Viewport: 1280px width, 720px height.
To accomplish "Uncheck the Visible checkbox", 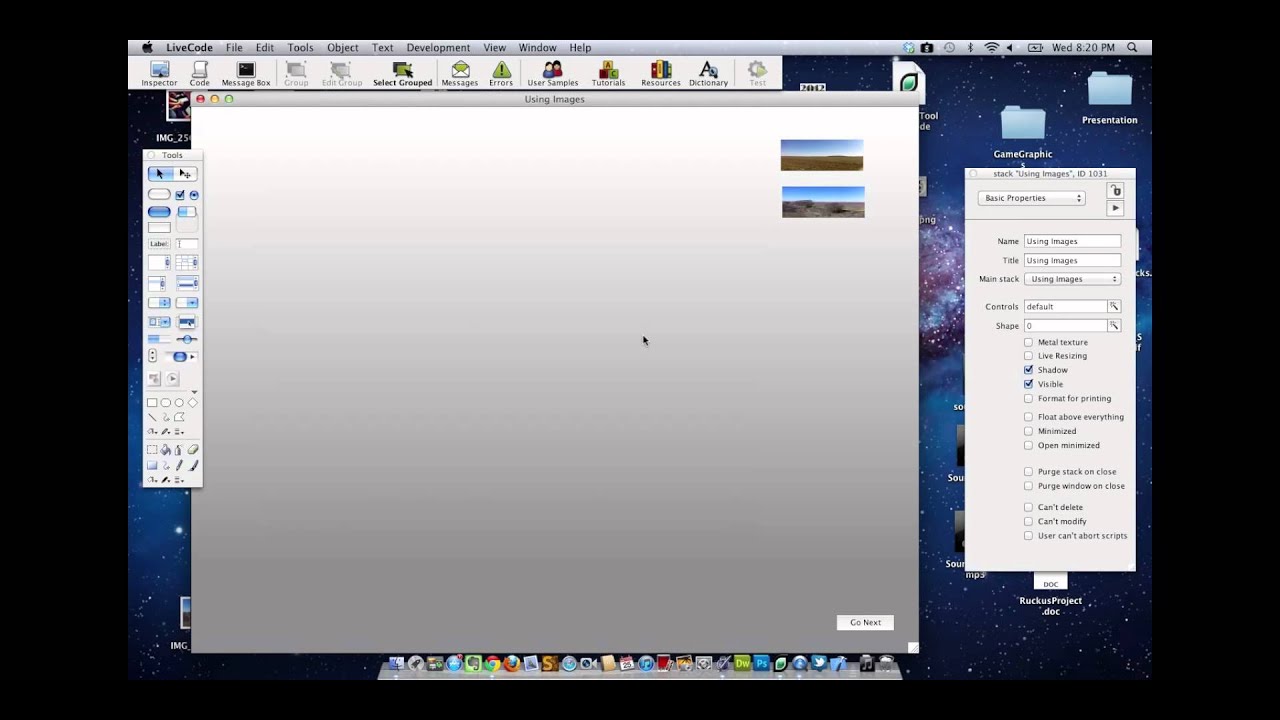I will click(x=1028, y=384).
